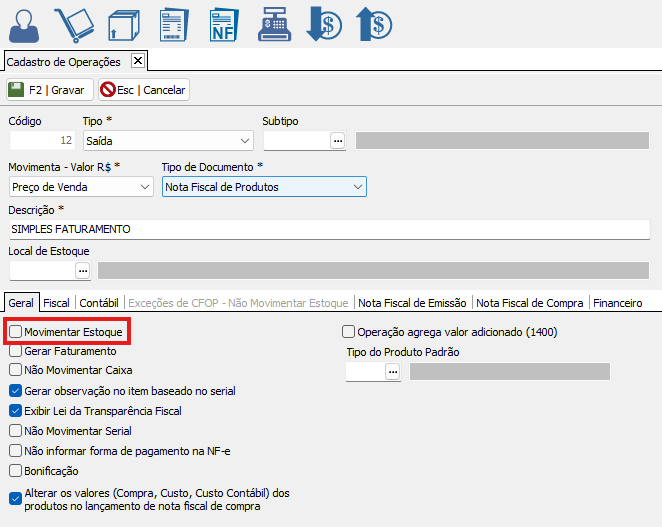Click the dollar coin with down arrow

(x=325, y=24)
